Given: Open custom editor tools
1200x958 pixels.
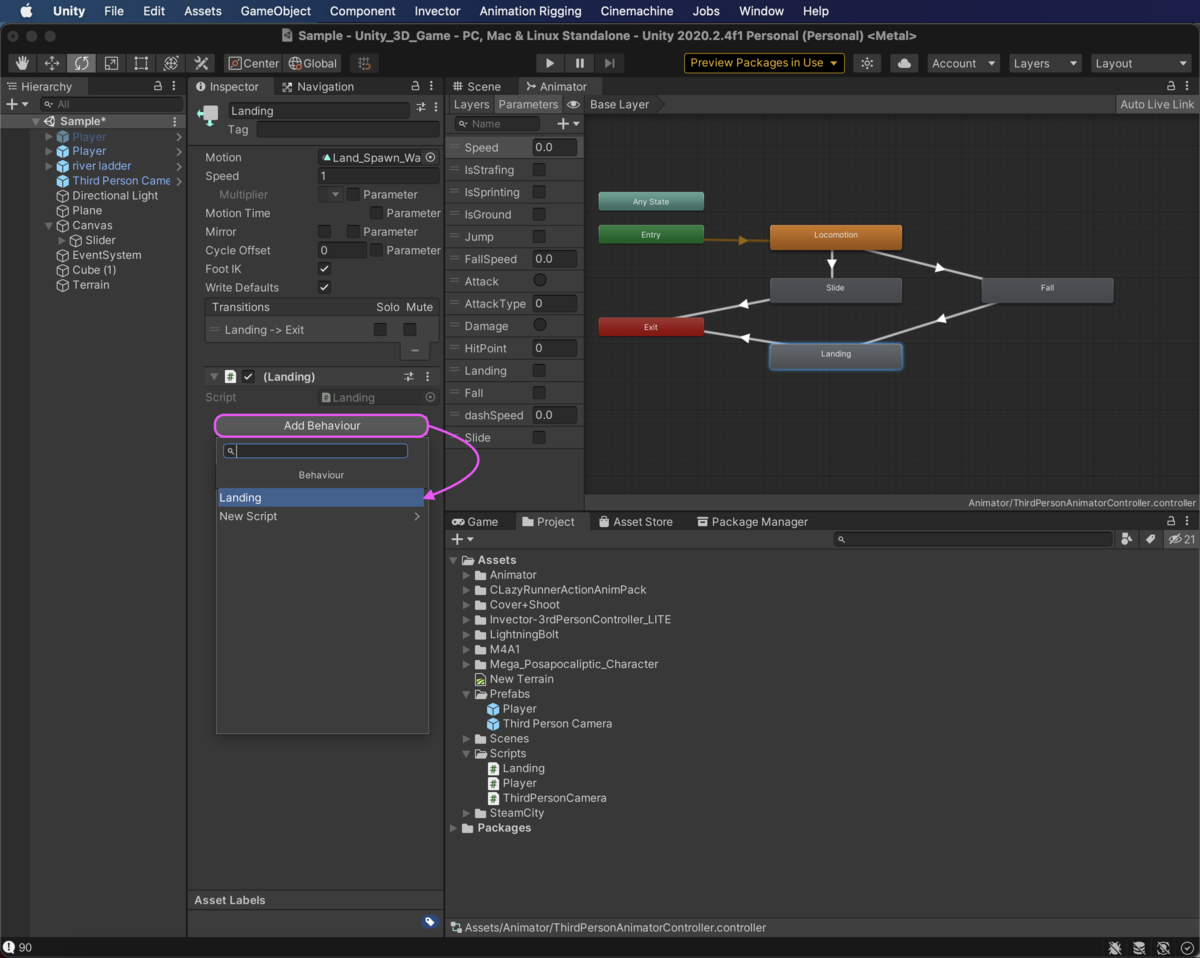Looking at the screenshot, I should (201, 63).
